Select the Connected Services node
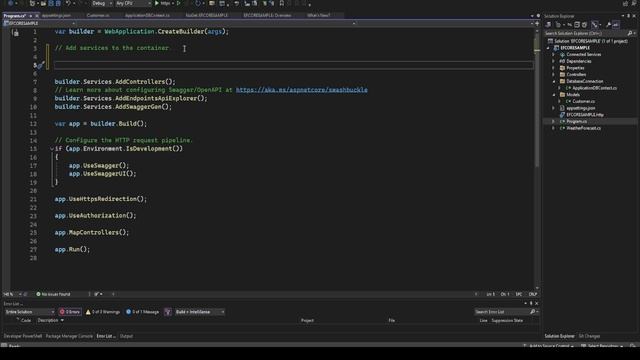 coord(583,54)
